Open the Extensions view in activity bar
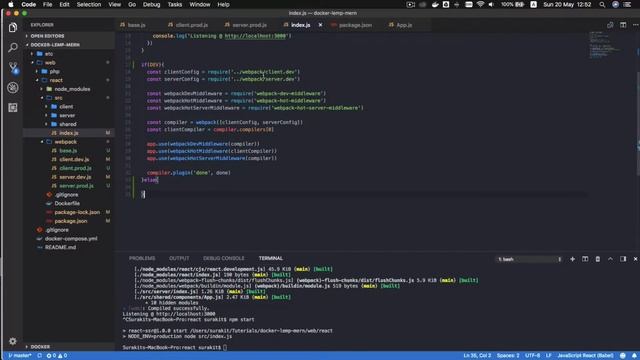The height and width of the screenshot is (360, 640). click(13, 107)
